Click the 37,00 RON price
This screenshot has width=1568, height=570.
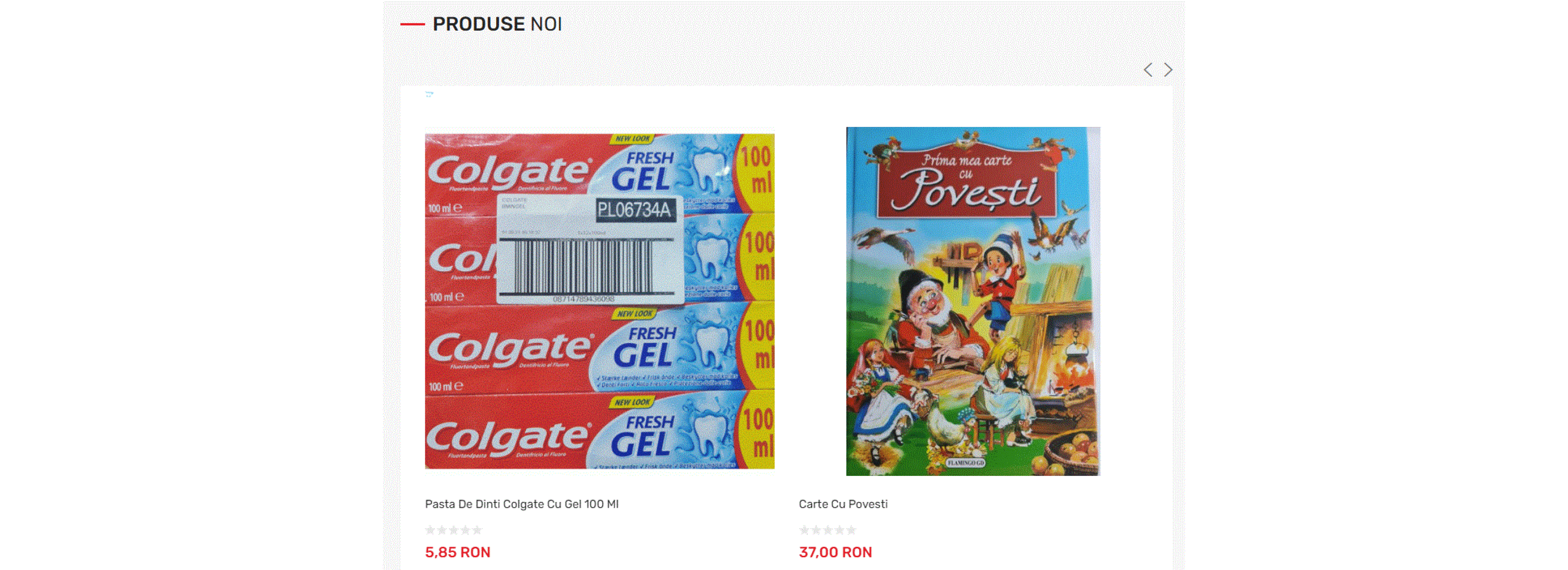835,552
